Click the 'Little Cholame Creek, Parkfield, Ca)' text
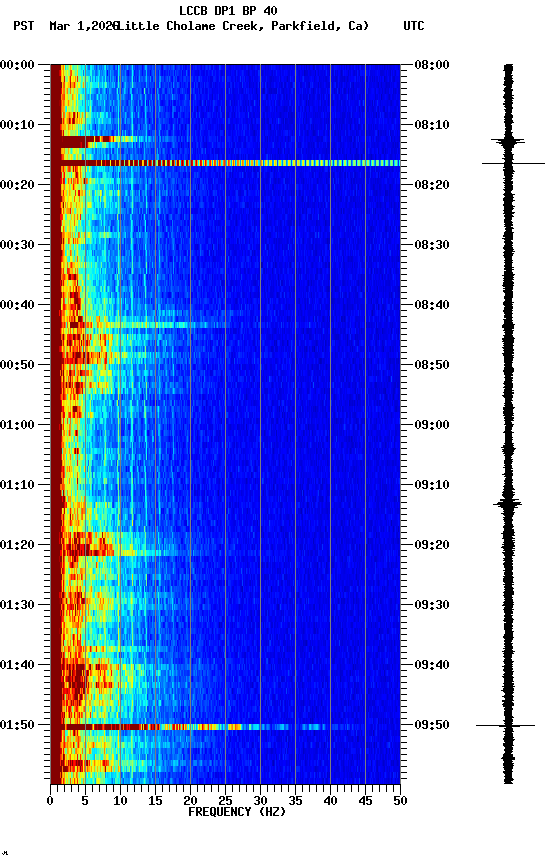Viewport: 552px width, 864px height. [x=243, y=26]
